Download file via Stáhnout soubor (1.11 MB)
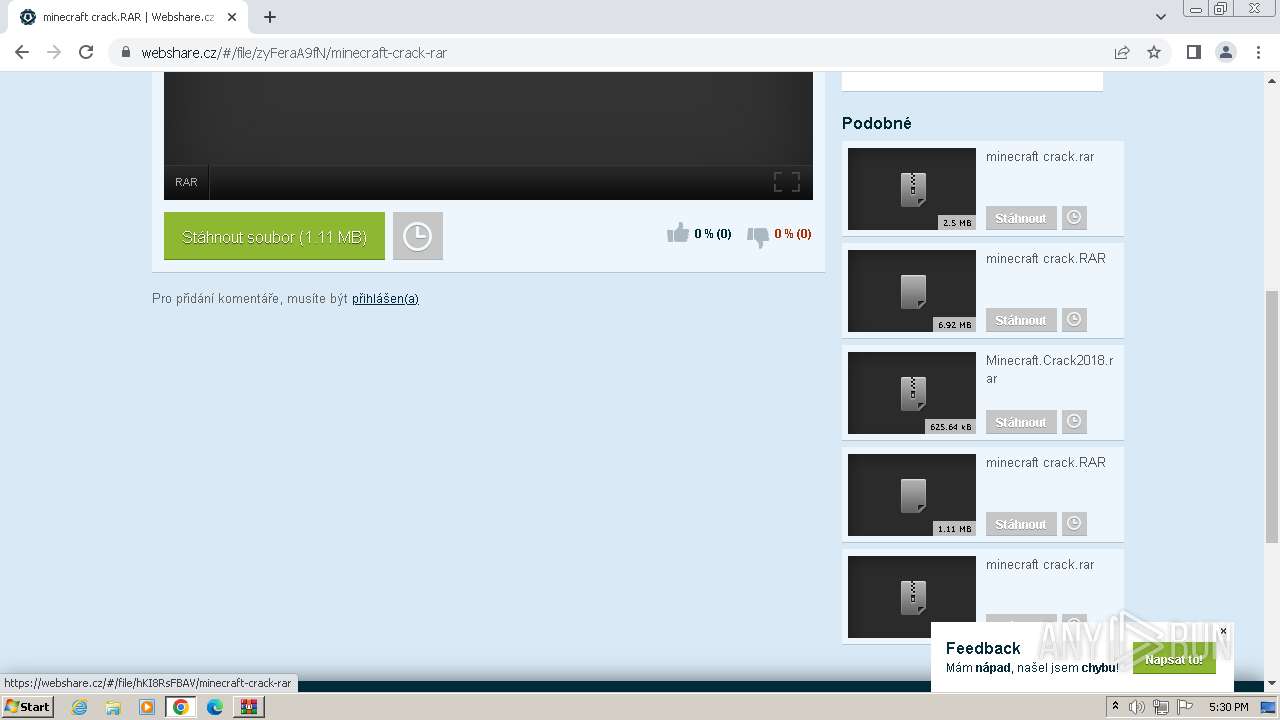The width and height of the screenshot is (1280, 720). pyautogui.click(x=274, y=236)
